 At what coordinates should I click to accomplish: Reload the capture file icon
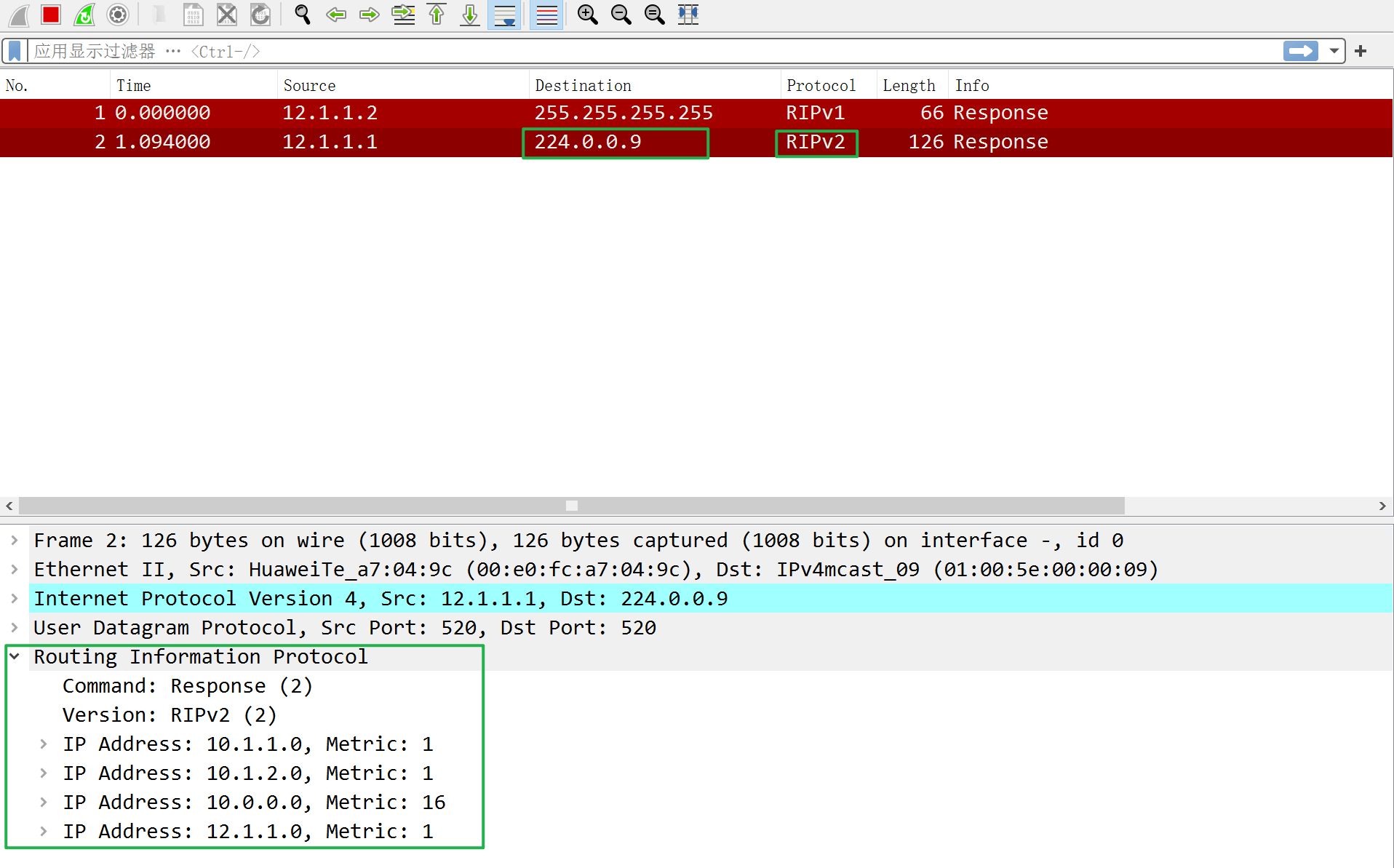(x=260, y=15)
